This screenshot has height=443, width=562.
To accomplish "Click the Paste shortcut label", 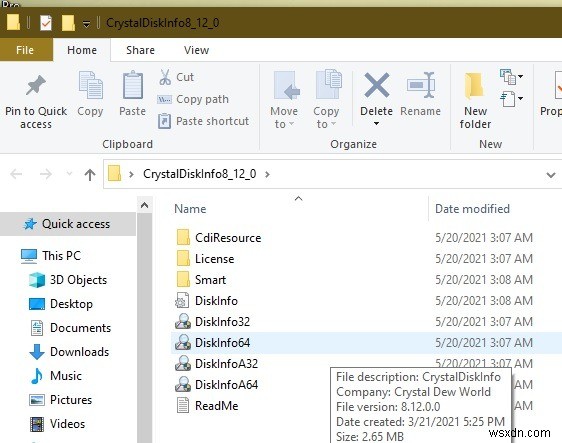I will 213,121.
